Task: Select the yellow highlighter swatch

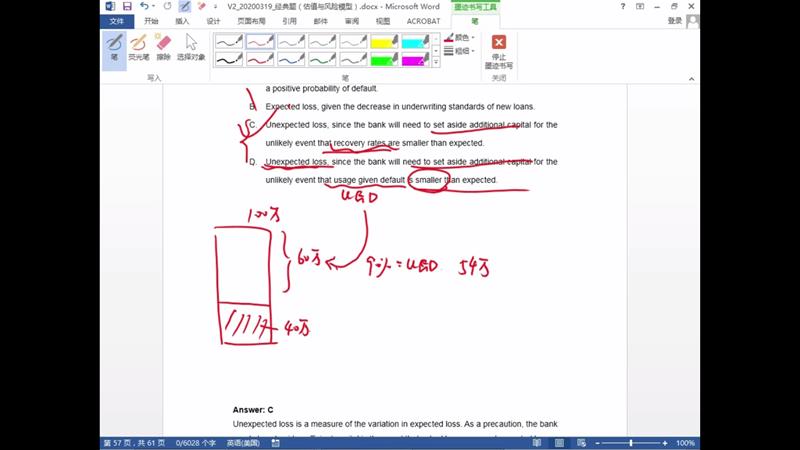Action: click(x=385, y=41)
